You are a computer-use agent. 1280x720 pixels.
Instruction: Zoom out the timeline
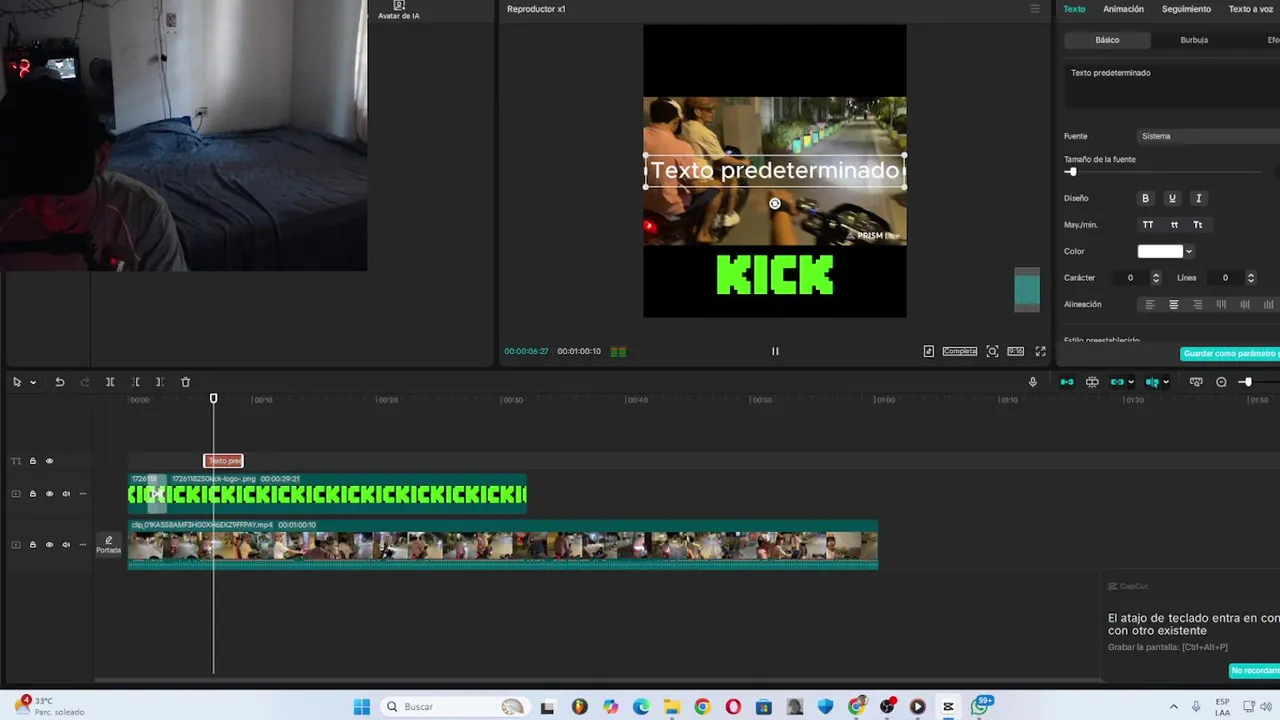tap(1221, 382)
